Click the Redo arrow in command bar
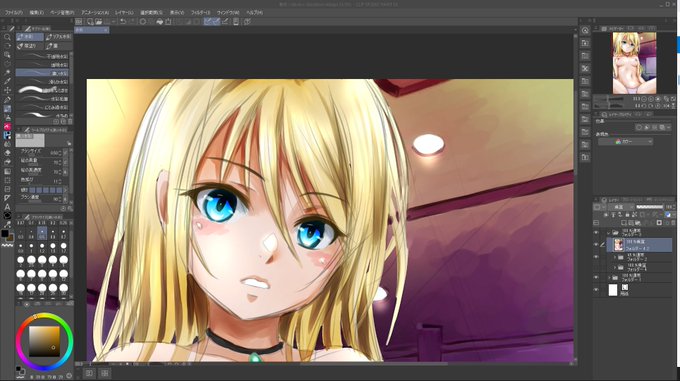The height and width of the screenshot is (381, 680). point(132,21)
